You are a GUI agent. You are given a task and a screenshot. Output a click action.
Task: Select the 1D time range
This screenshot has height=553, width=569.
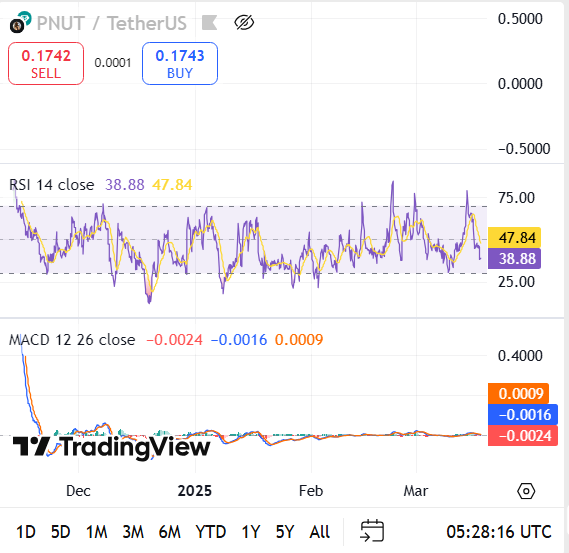26,532
